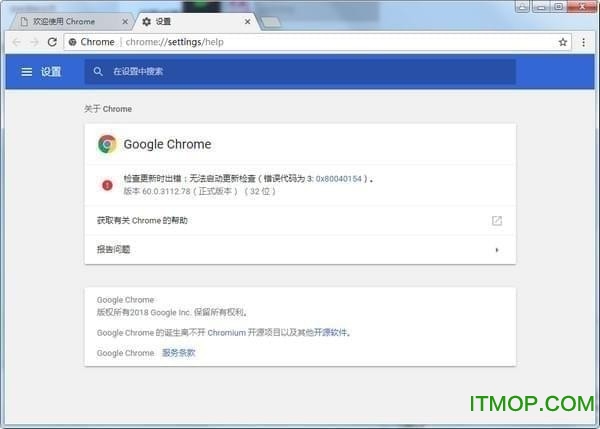
Task: Click the external link icon for Chrome help
Action: coord(496,220)
